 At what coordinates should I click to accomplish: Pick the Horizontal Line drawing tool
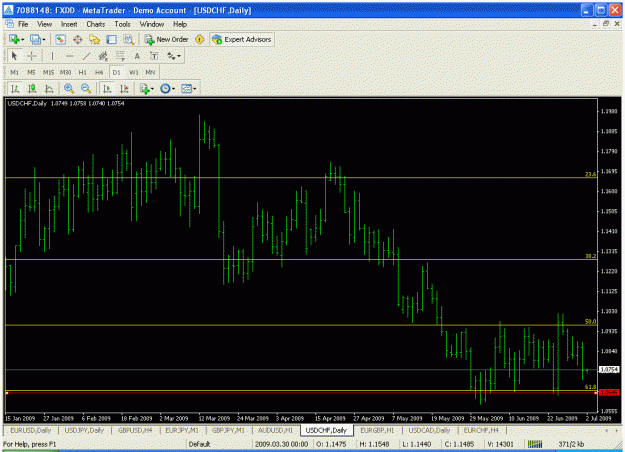click(x=69, y=56)
